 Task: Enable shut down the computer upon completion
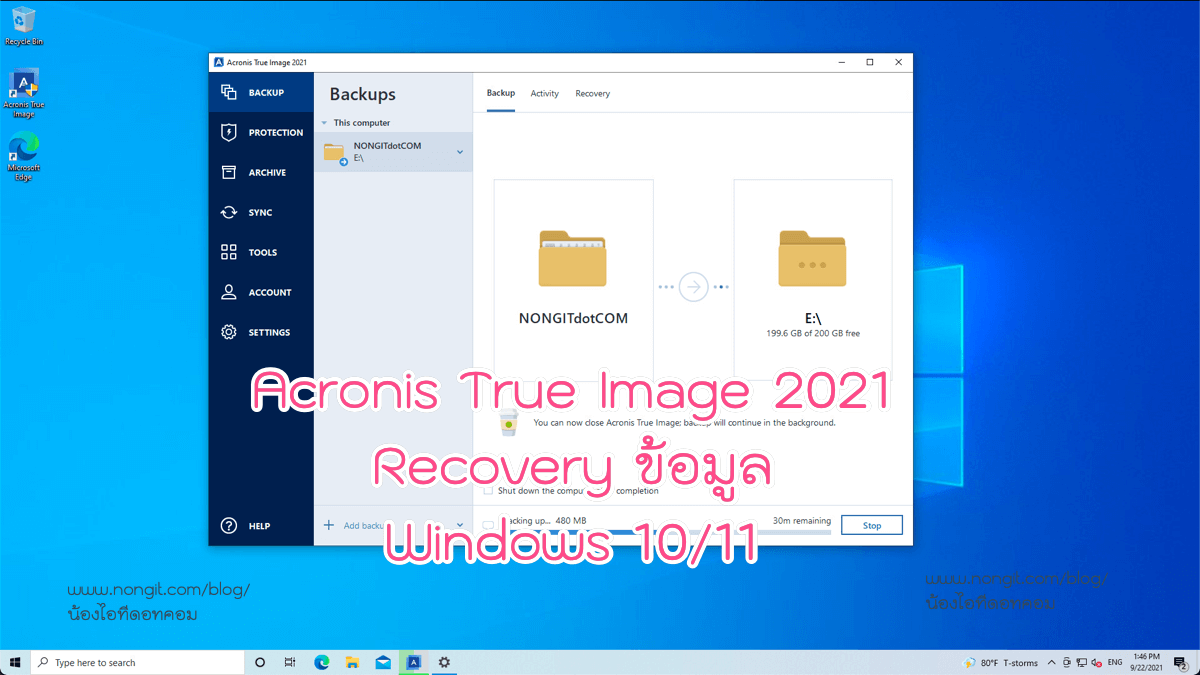(x=489, y=491)
